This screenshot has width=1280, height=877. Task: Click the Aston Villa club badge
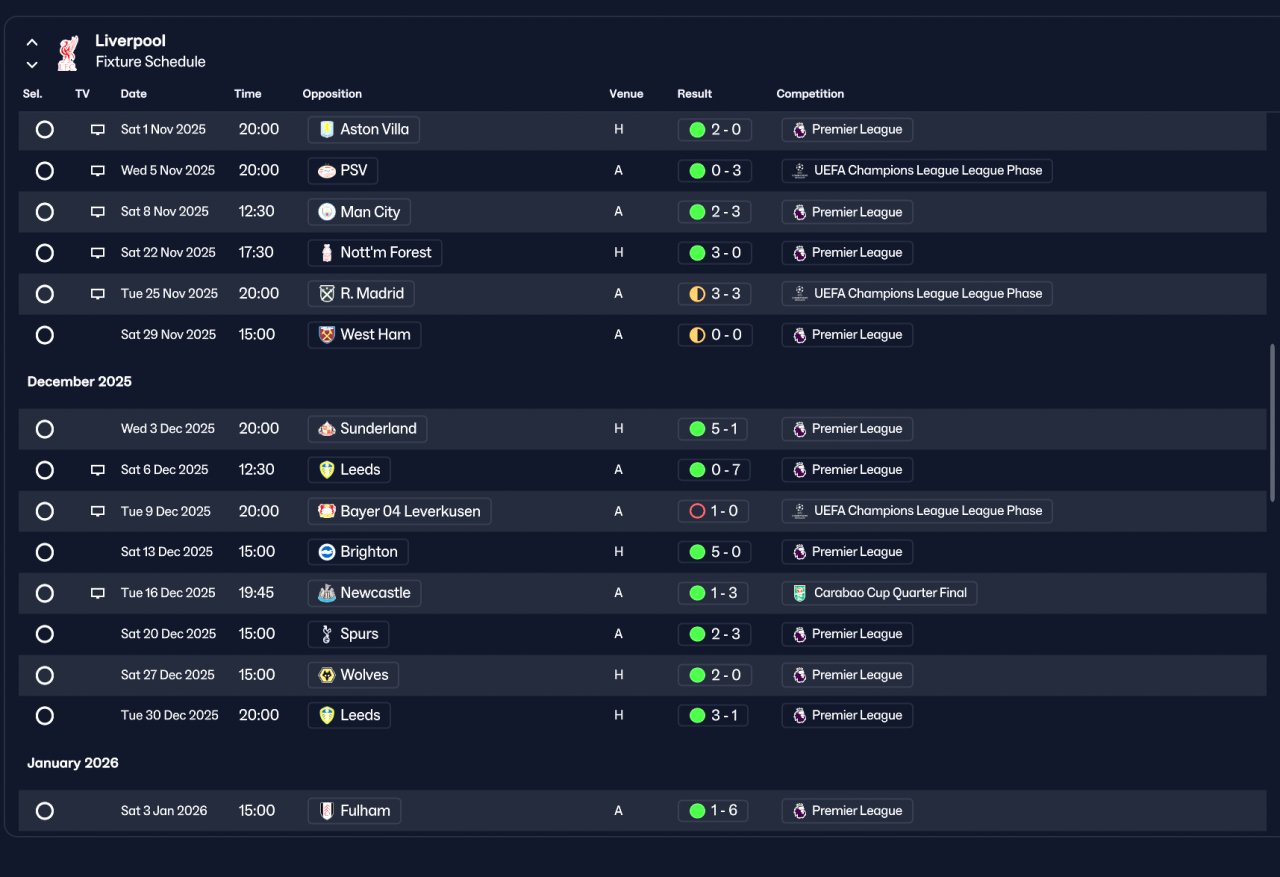[x=326, y=129]
